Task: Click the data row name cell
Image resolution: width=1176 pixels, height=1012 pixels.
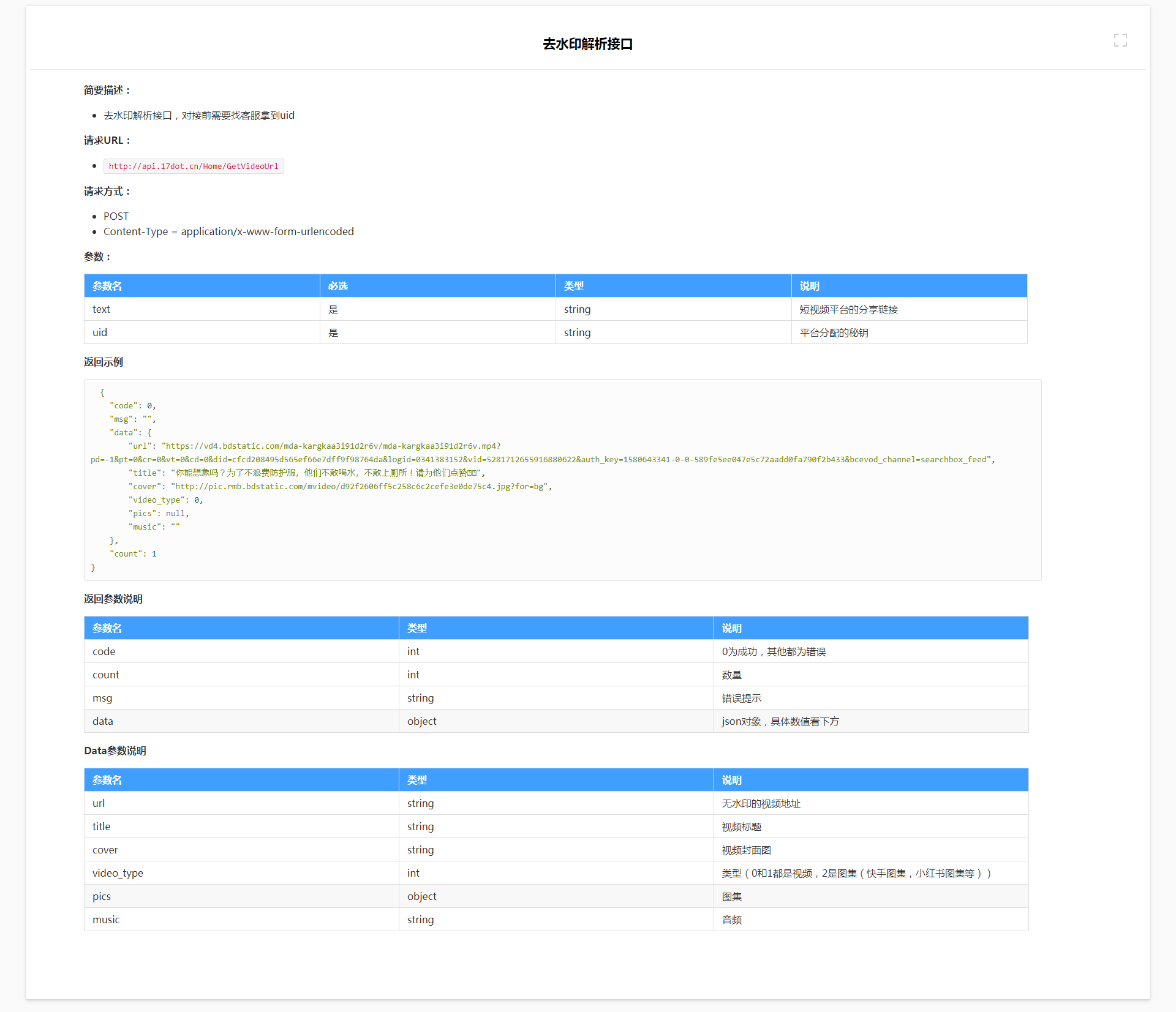Action: [241, 721]
